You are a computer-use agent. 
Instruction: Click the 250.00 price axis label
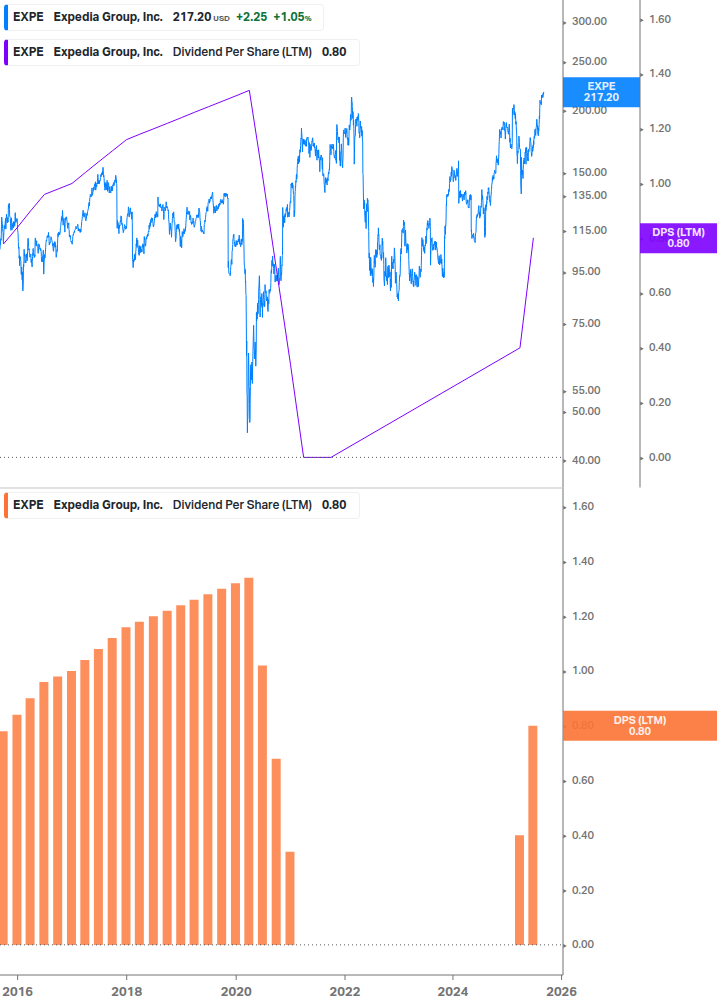(x=589, y=62)
